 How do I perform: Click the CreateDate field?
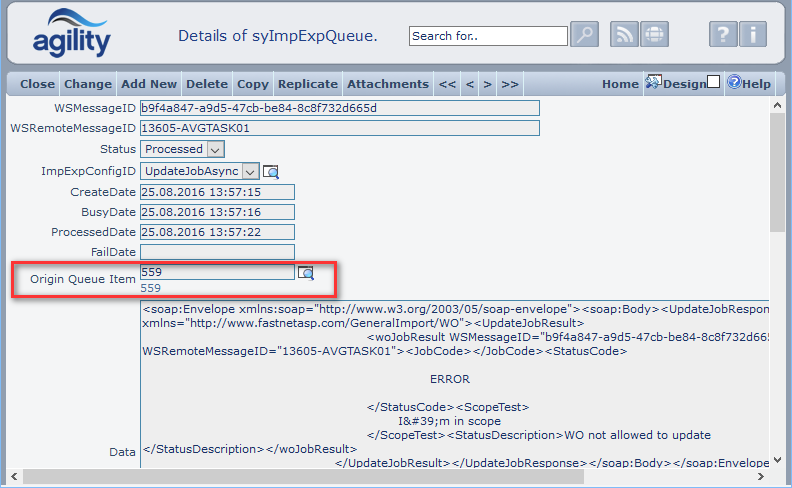tap(217, 192)
